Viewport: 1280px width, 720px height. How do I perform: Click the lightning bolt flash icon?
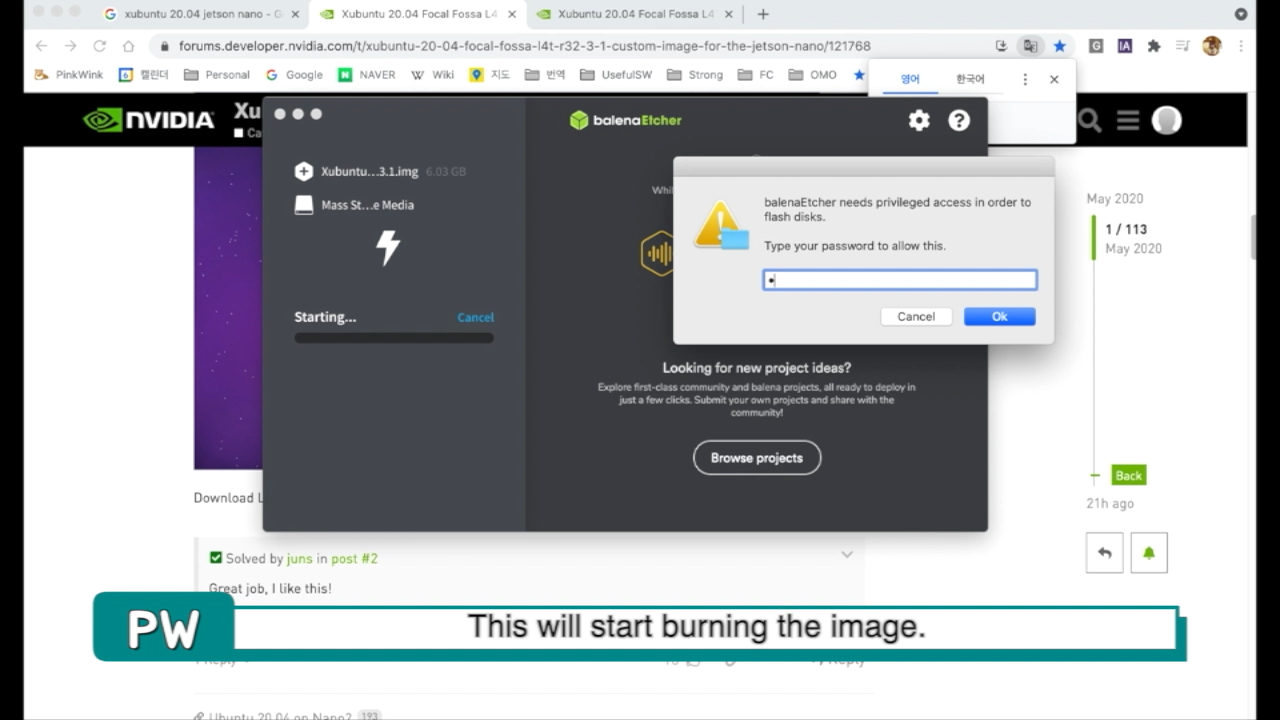click(x=388, y=247)
